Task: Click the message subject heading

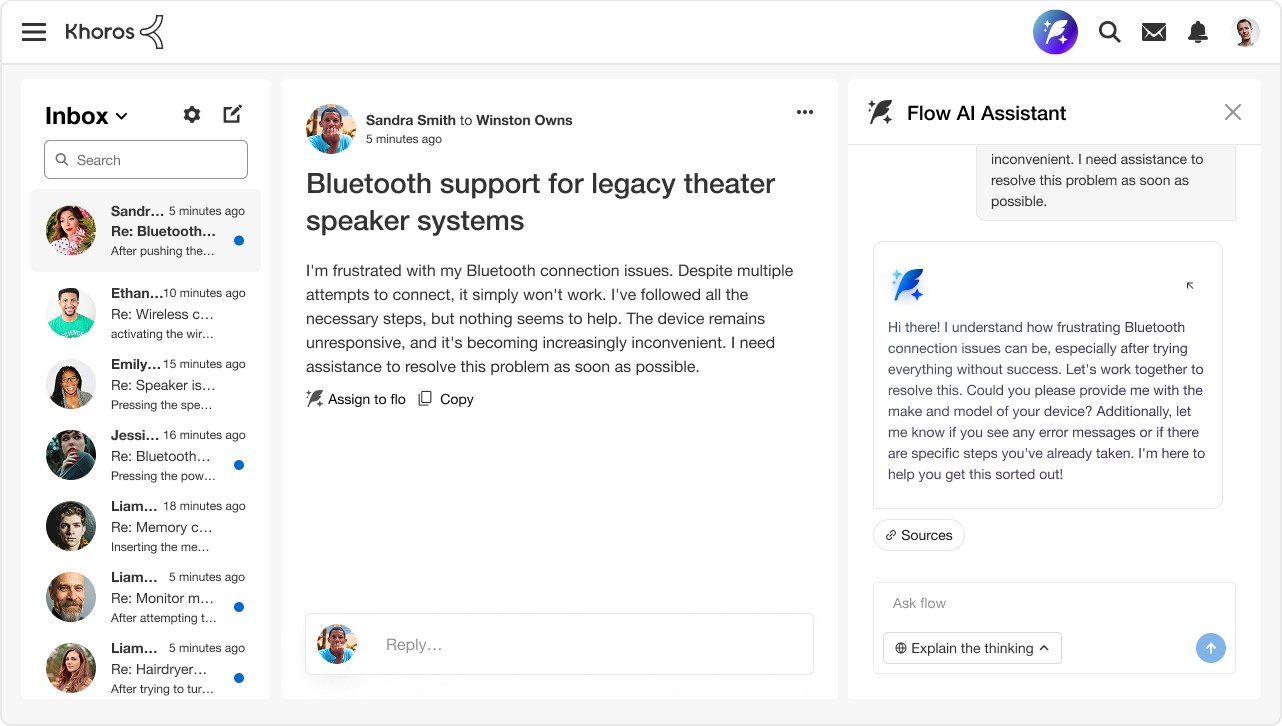Action: pyautogui.click(x=541, y=202)
